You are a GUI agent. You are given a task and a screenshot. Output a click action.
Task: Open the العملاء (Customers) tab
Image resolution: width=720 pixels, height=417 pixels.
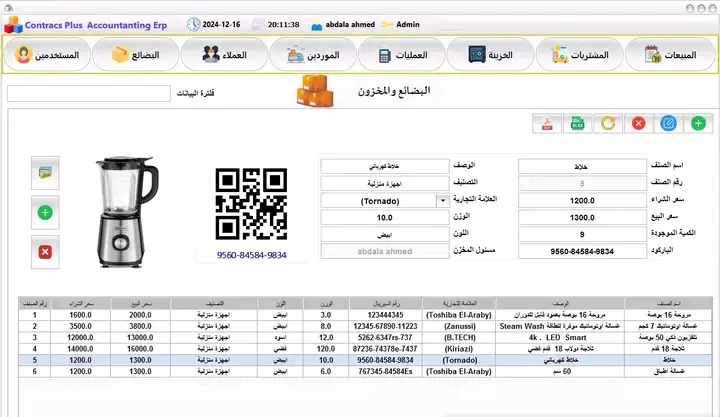(224, 55)
